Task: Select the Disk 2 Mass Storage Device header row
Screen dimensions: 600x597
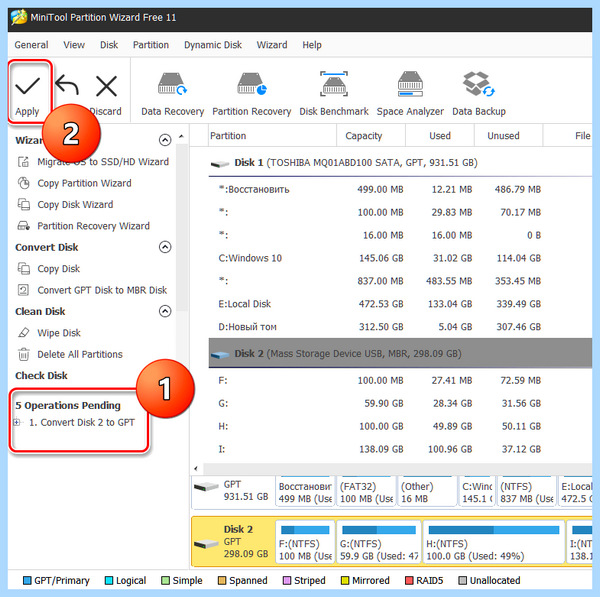Action: pos(400,354)
